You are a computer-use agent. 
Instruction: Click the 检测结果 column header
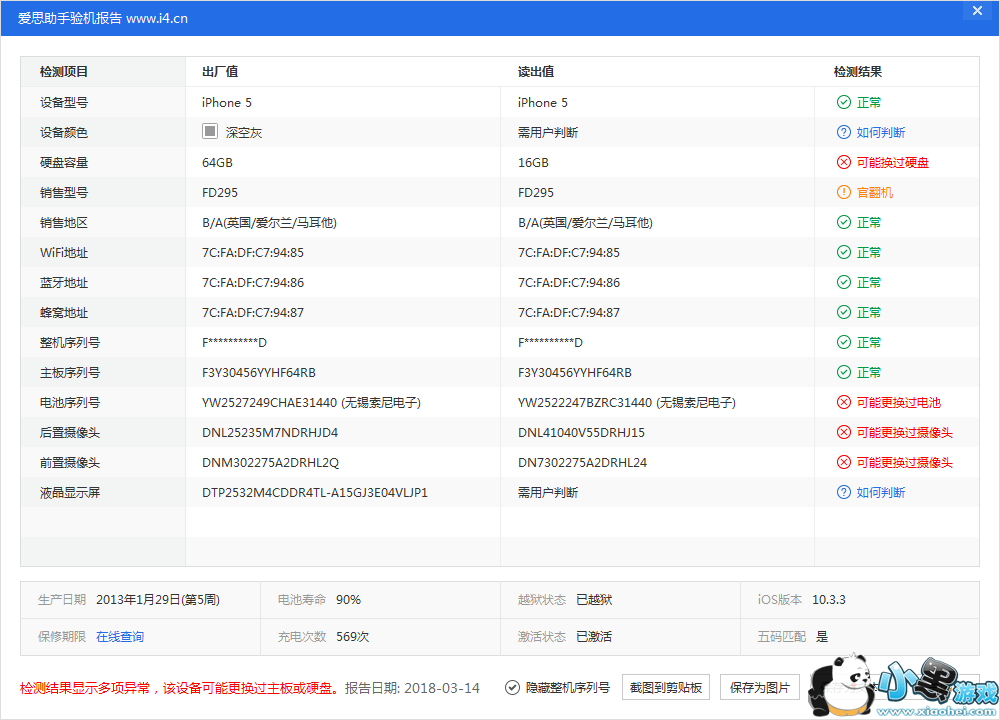click(858, 72)
